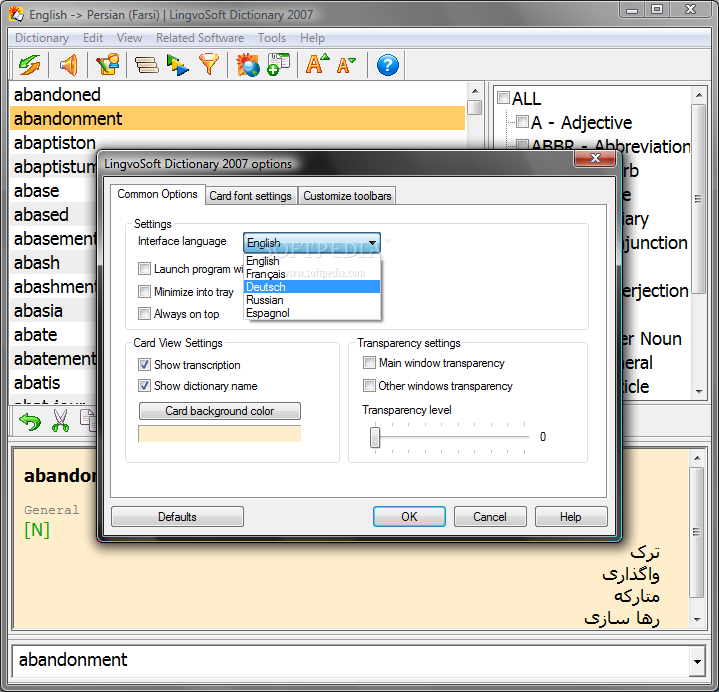
Task: Click the Transparency level slider handle
Action: pos(375,437)
